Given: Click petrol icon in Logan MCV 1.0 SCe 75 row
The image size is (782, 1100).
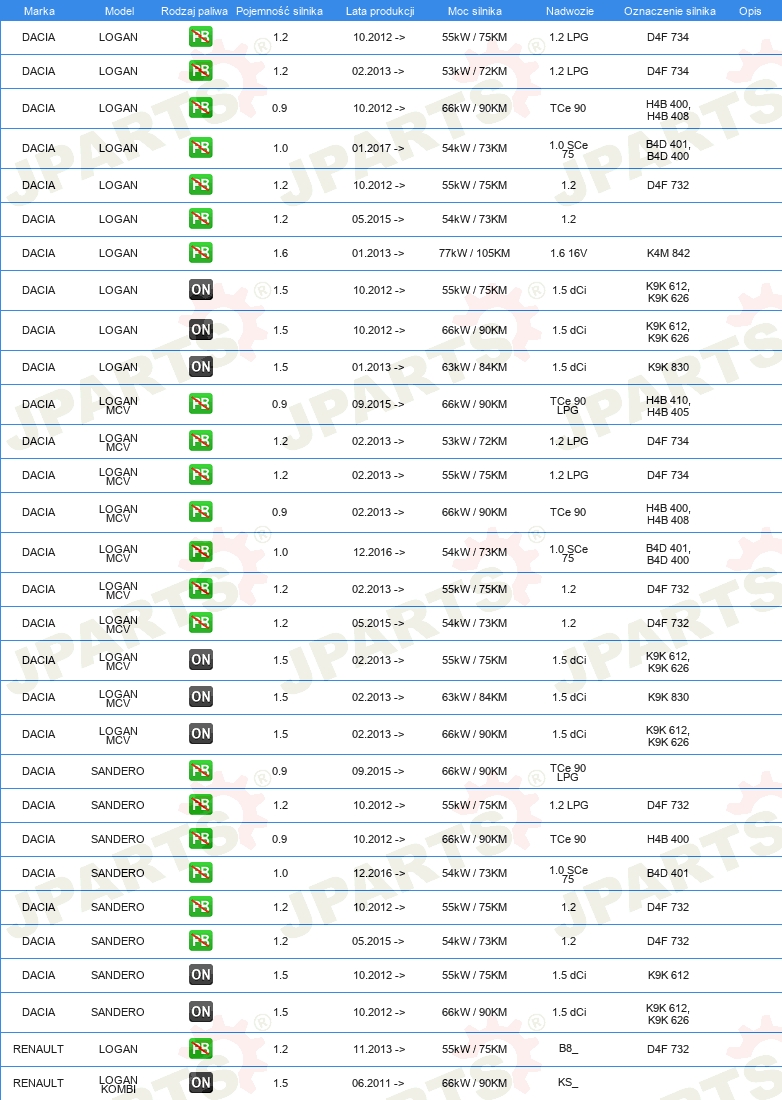Looking at the screenshot, I should (201, 552).
